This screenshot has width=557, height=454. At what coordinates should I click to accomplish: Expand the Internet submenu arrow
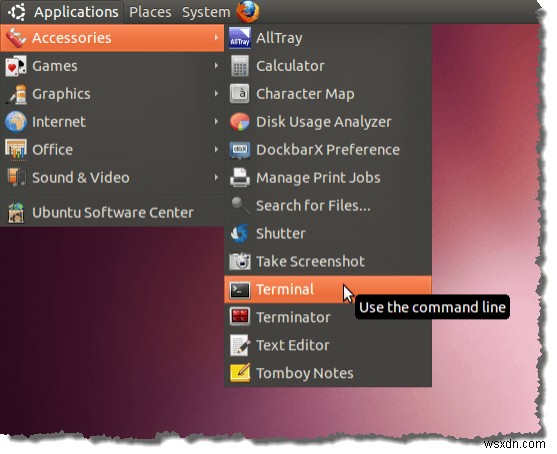216,121
